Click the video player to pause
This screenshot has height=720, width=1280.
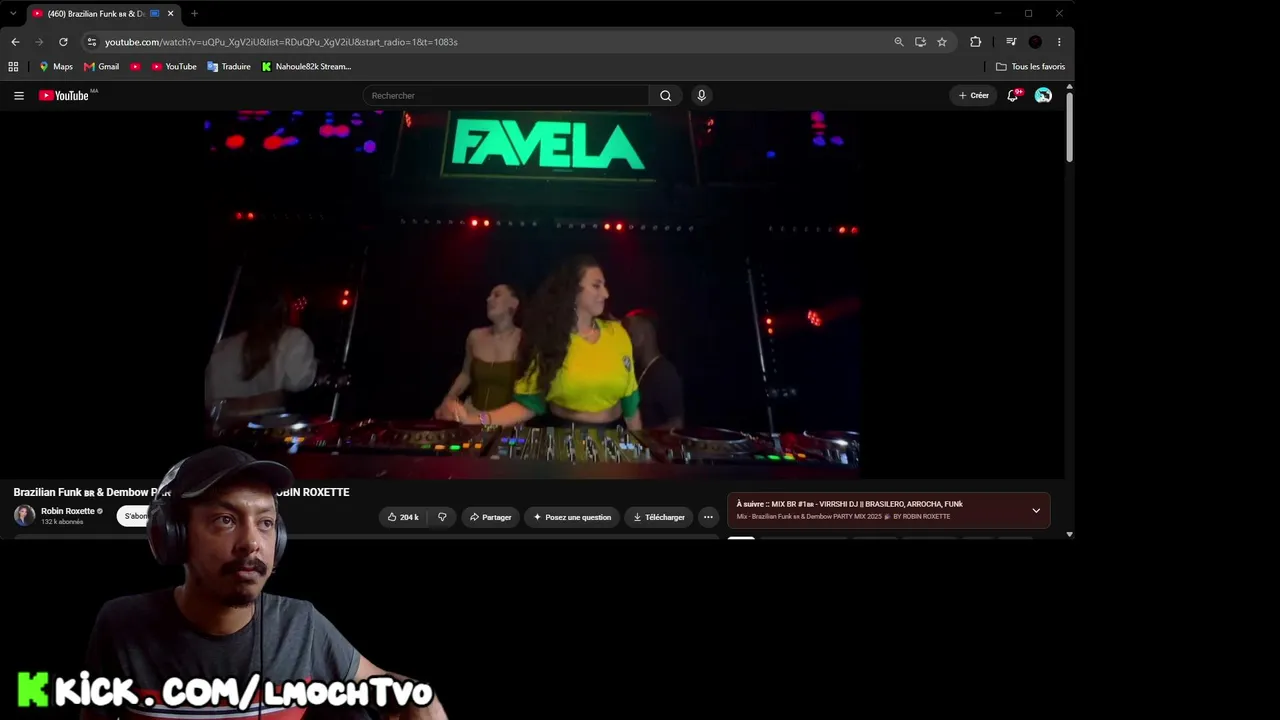point(533,294)
